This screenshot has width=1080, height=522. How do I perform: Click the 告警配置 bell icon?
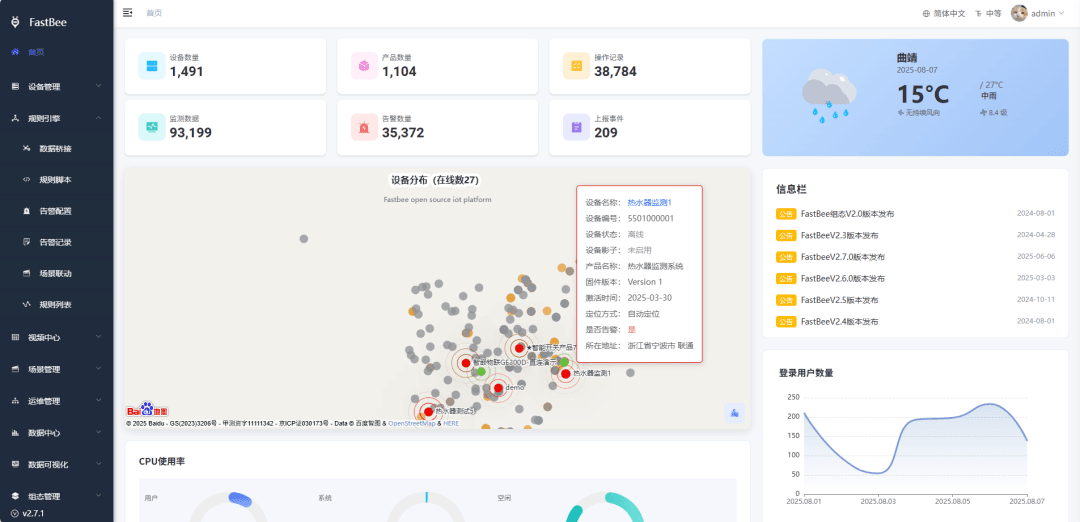[26, 211]
